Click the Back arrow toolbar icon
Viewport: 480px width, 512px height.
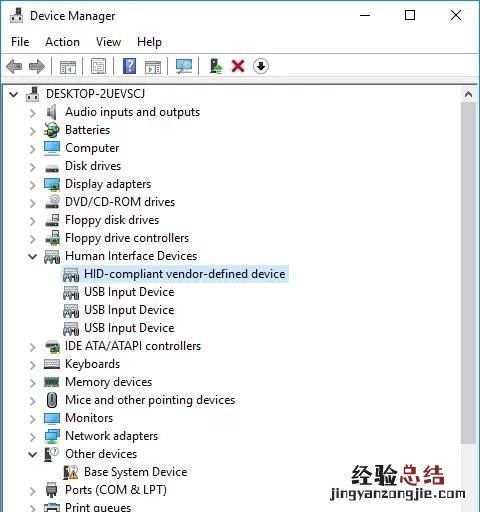(14, 66)
